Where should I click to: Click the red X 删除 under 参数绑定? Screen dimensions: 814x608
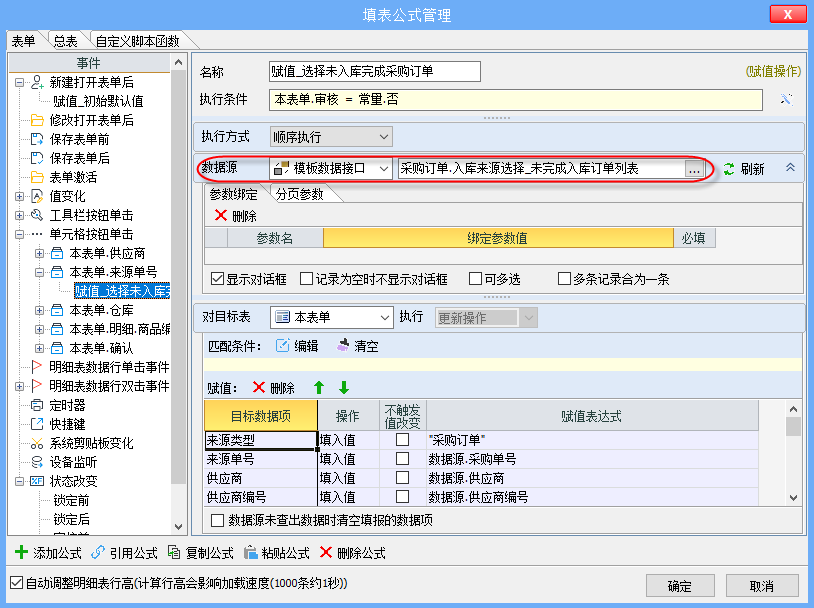[x=221, y=215]
